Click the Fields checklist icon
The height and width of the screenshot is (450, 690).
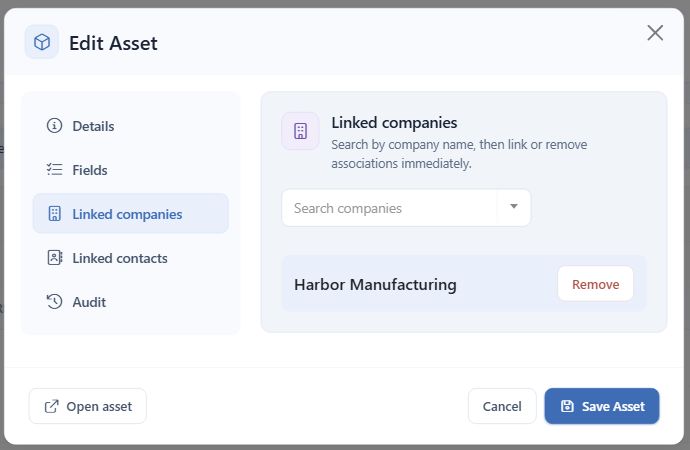point(55,169)
